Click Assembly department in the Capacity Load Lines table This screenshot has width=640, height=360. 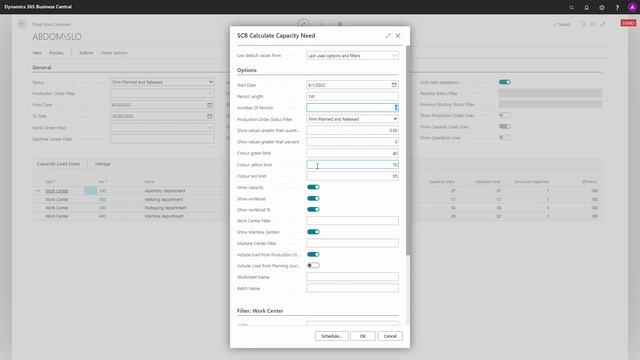[165, 191]
